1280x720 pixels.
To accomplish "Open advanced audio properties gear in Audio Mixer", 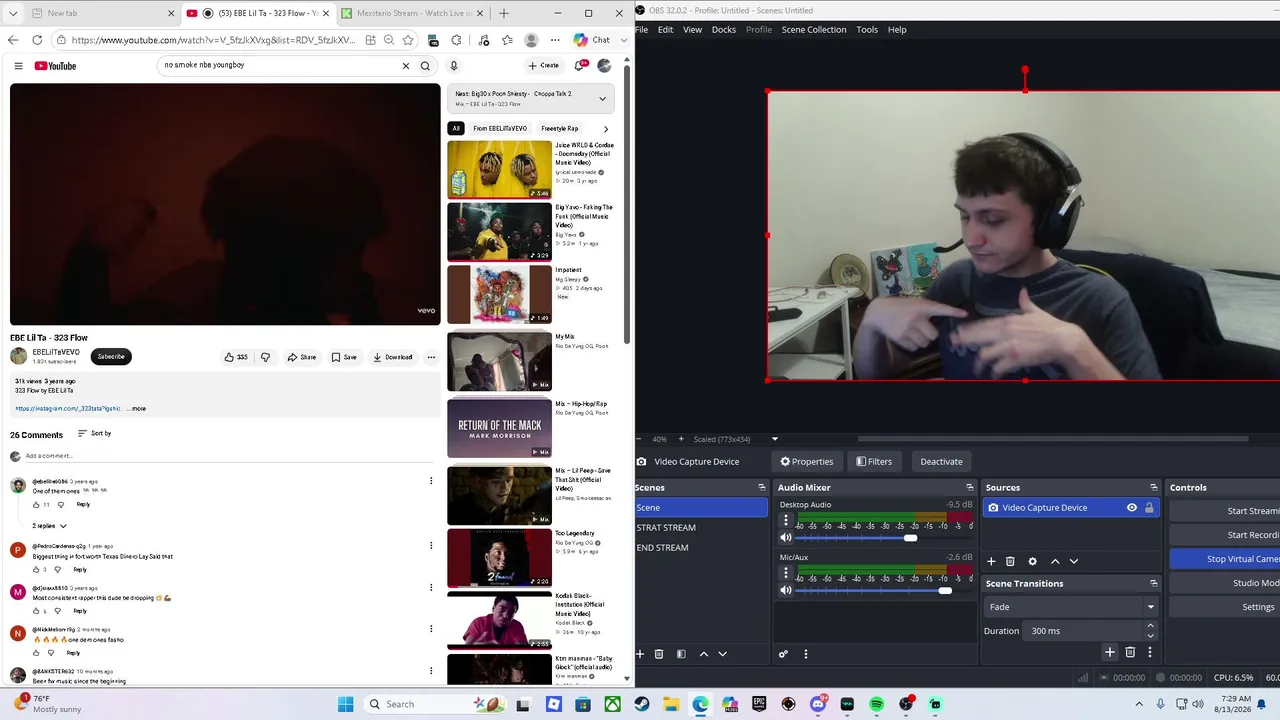I will [x=783, y=654].
